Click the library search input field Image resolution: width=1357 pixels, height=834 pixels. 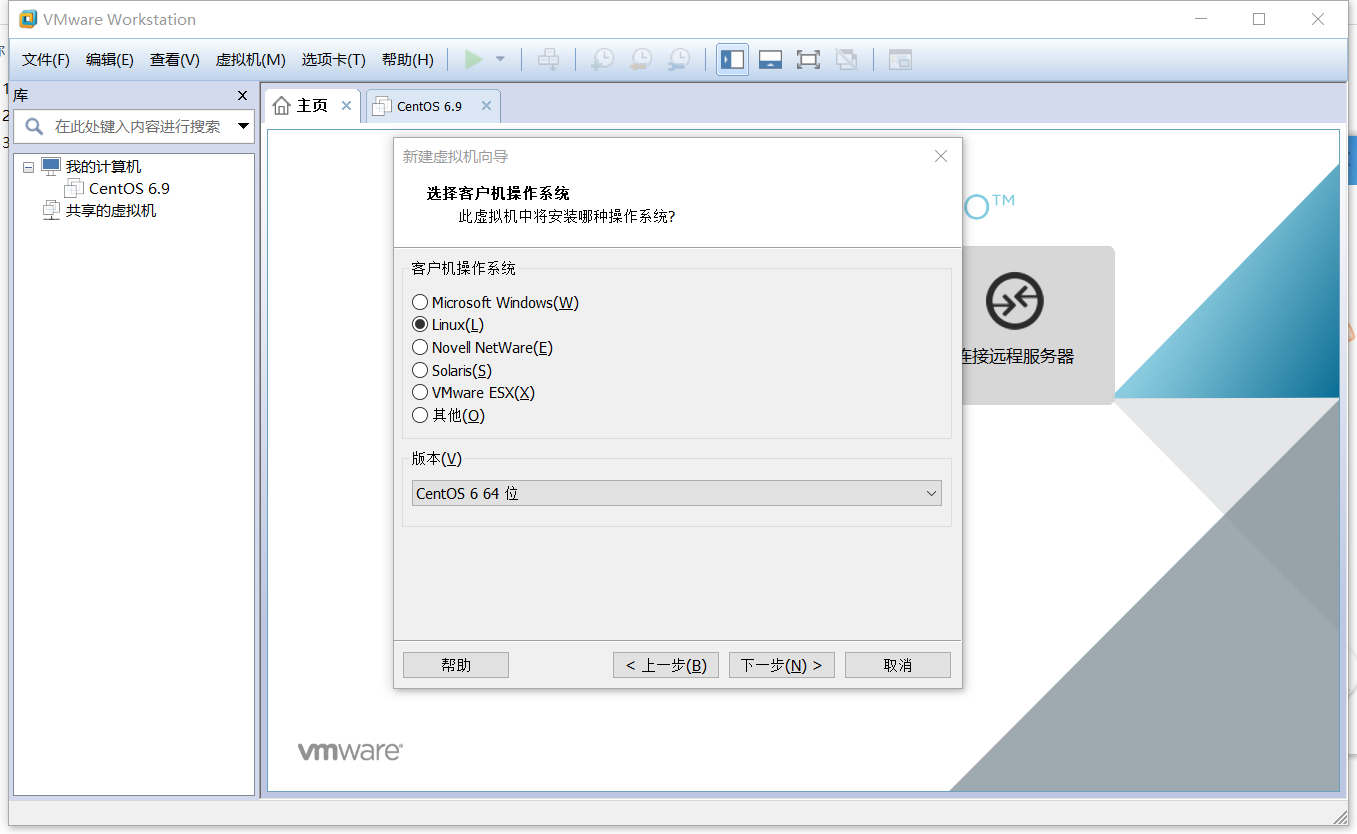138,126
